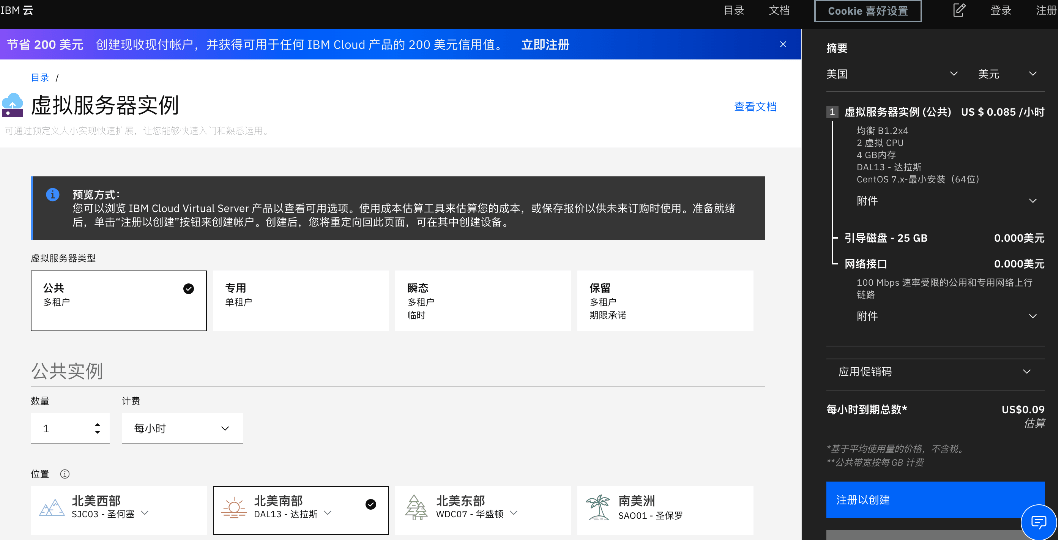Click the 注册以创建 button
1058x540 pixels.
(935, 500)
